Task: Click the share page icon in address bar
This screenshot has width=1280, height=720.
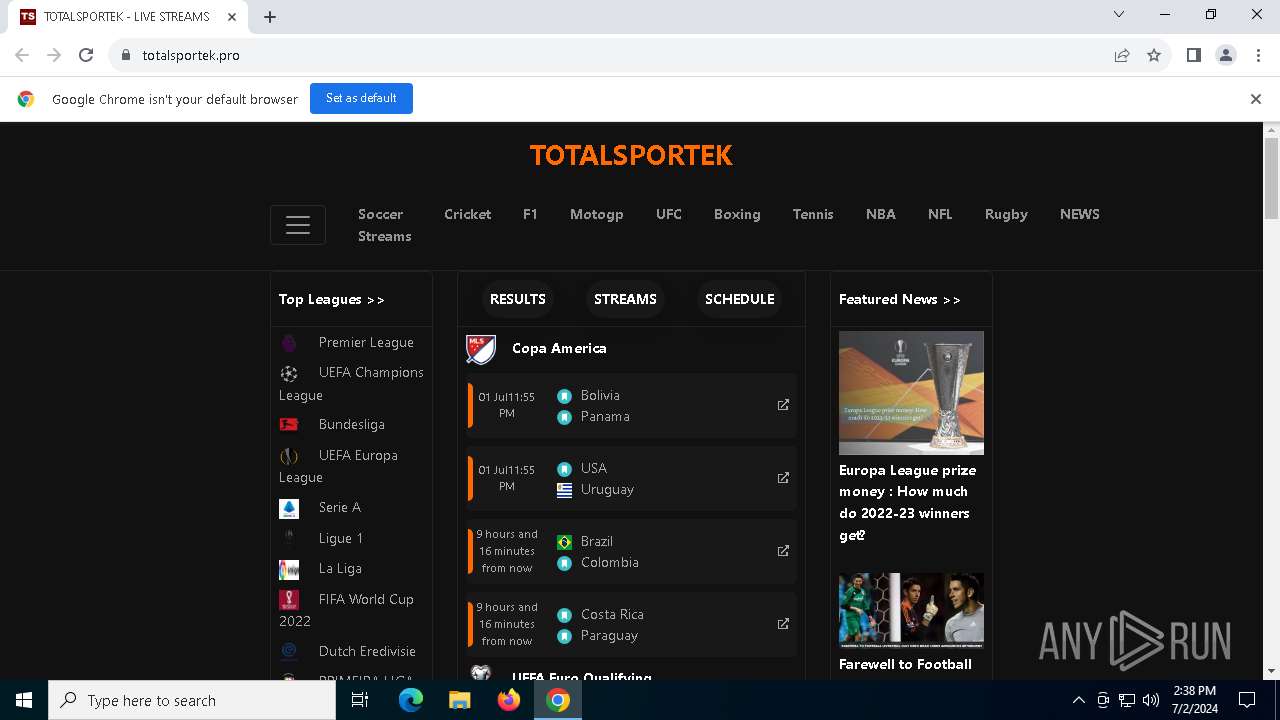Action: click(1122, 55)
